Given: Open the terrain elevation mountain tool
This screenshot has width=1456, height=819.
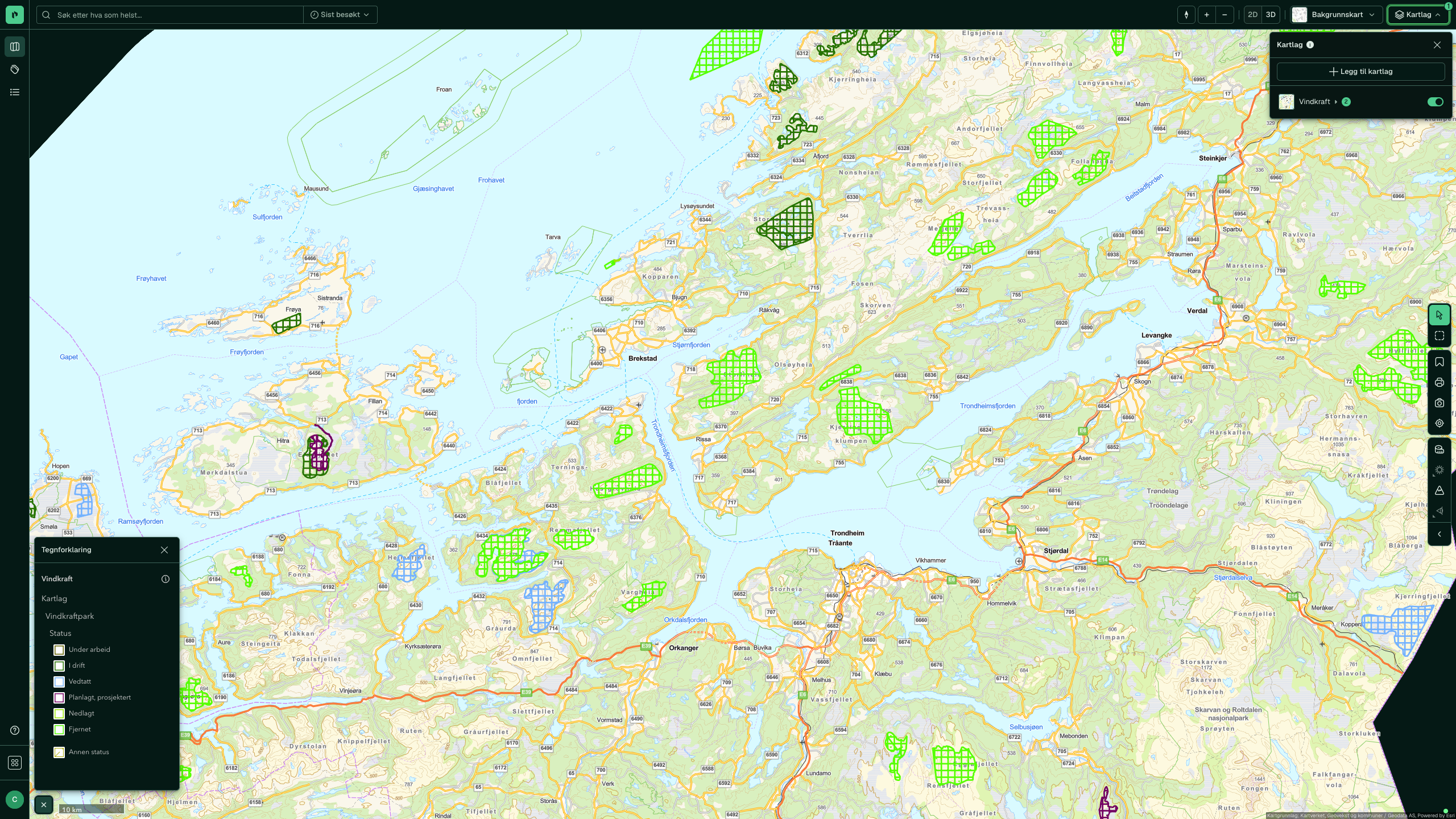Looking at the screenshot, I should pyautogui.click(x=1440, y=490).
